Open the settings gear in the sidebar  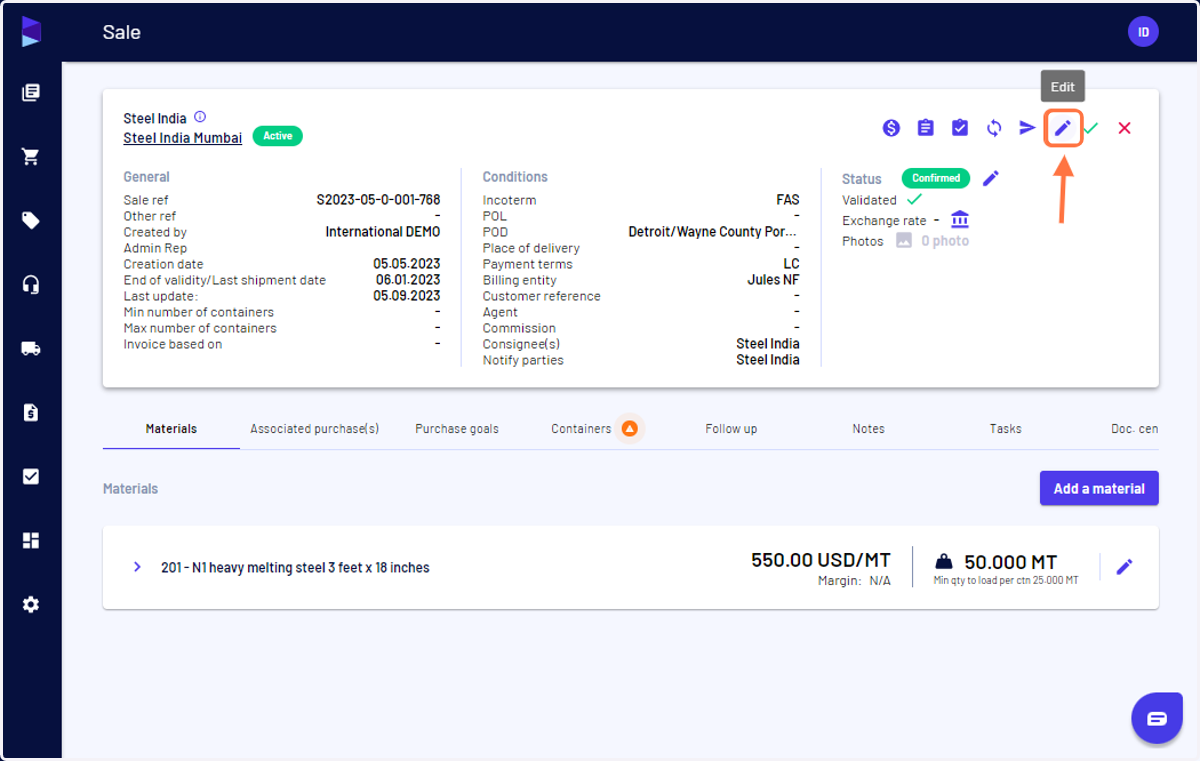[x=31, y=605]
